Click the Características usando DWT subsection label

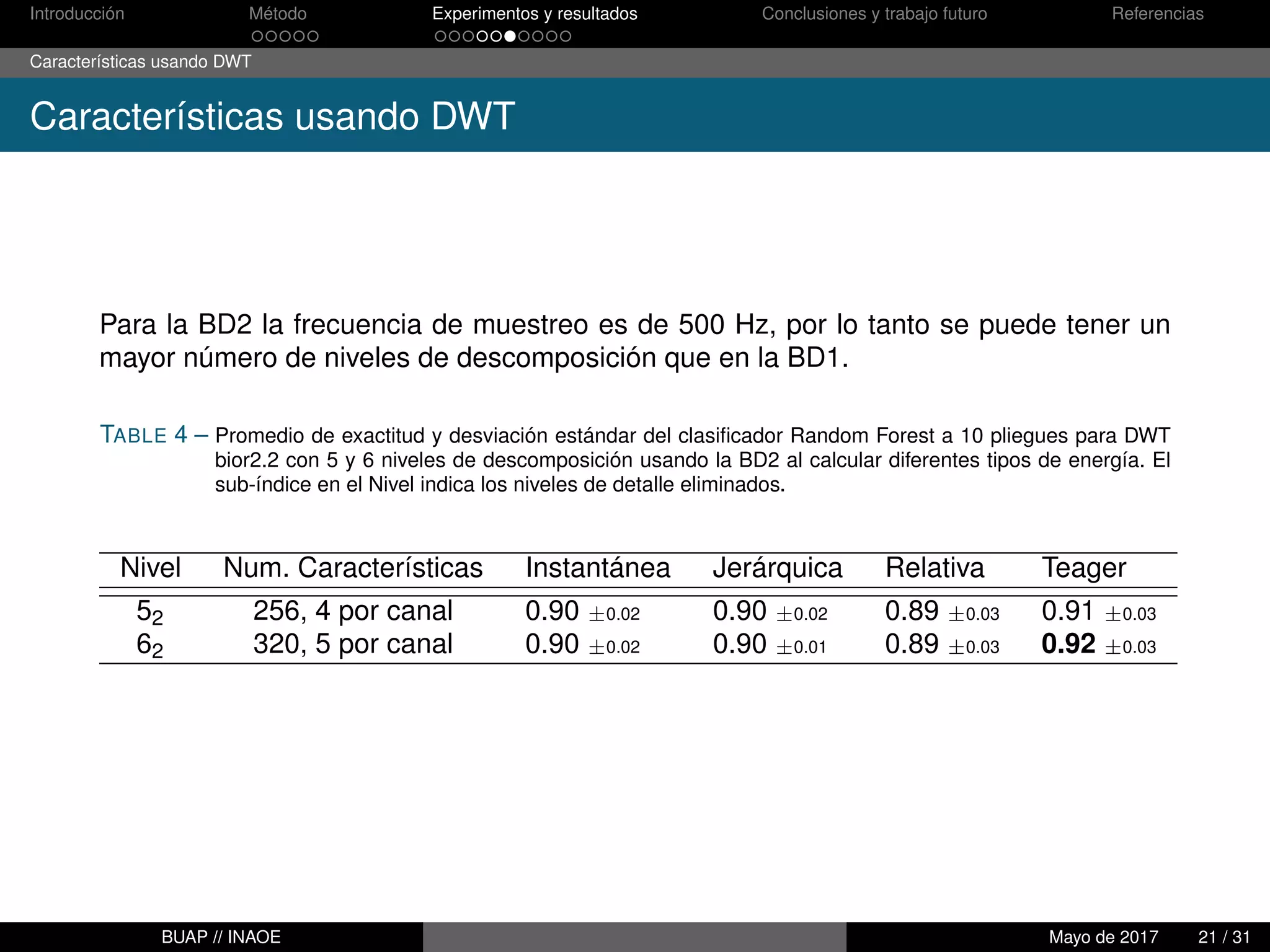[141, 62]
